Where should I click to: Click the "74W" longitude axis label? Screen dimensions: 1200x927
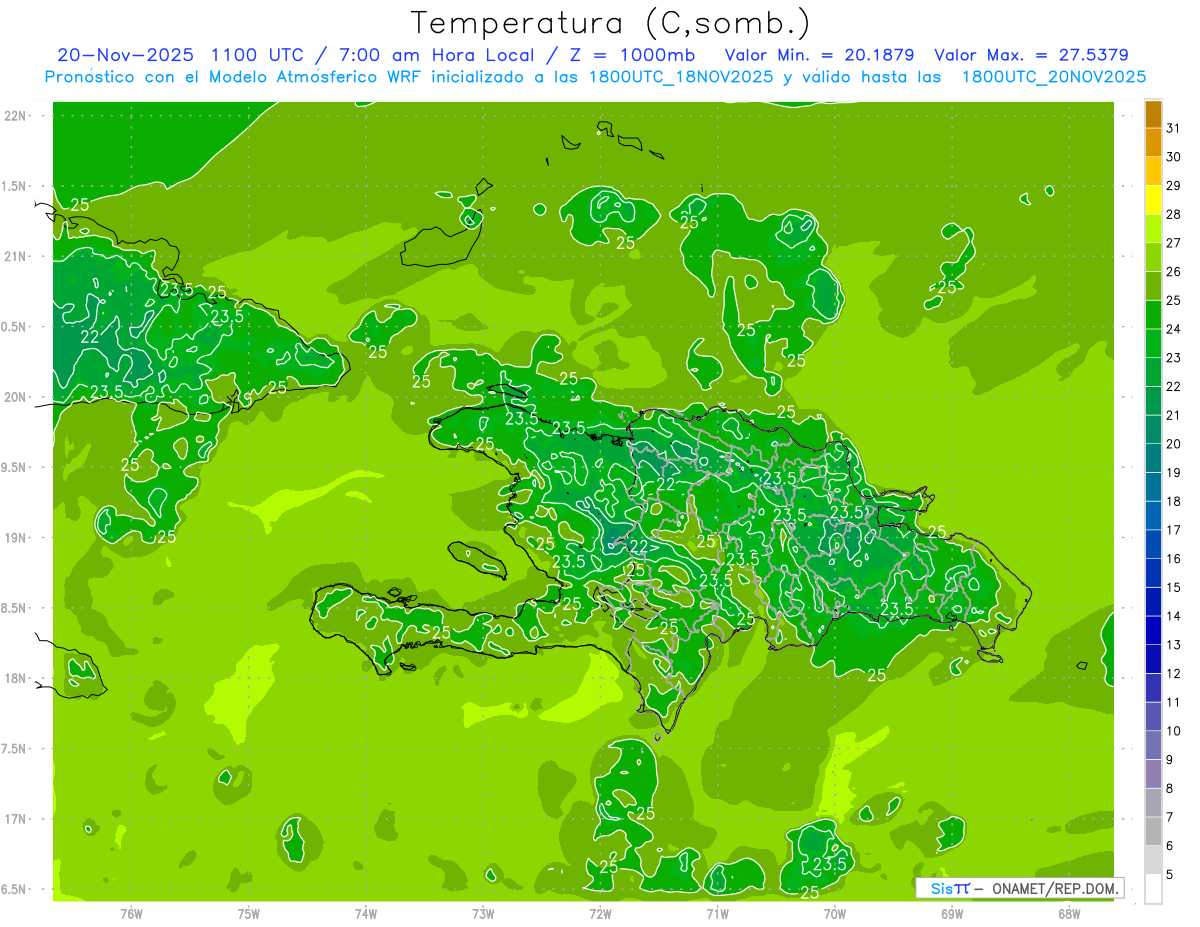(x=366, y=913)
